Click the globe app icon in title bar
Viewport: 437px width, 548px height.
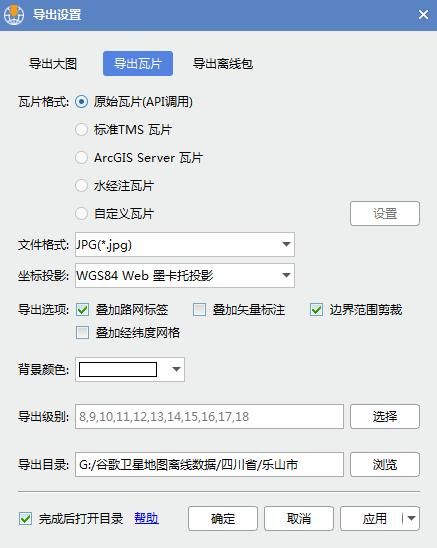pos(14,15)
